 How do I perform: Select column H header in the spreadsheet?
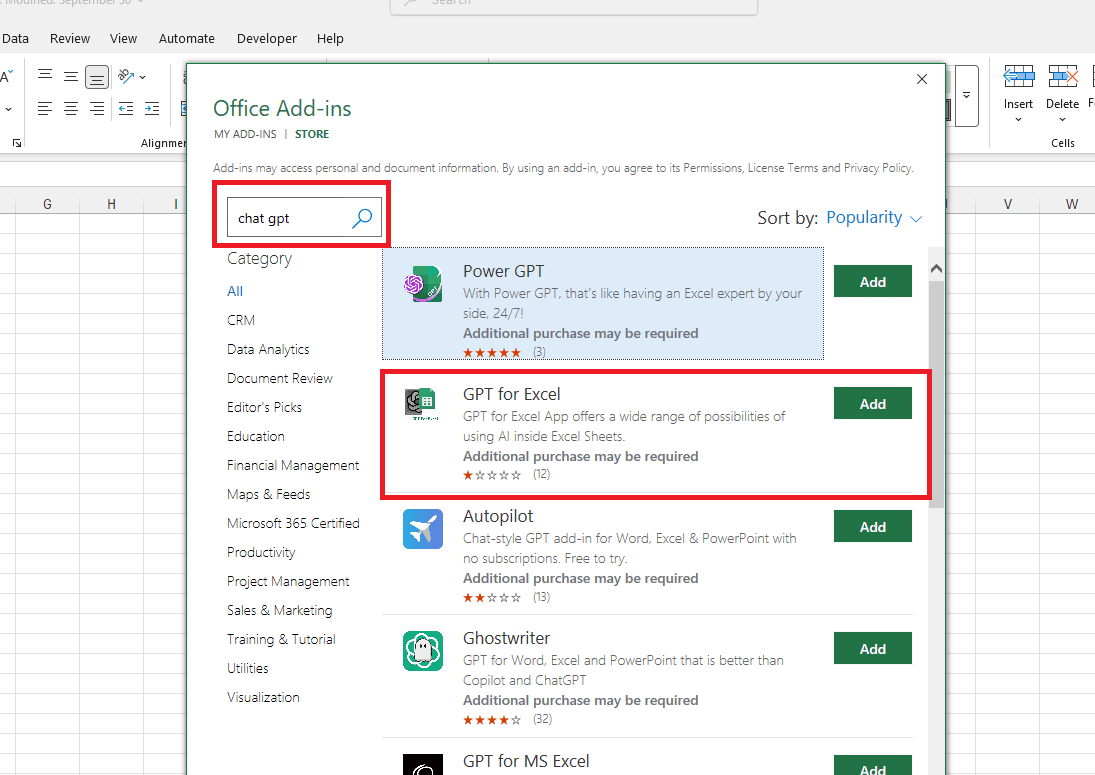click(112, 204)
